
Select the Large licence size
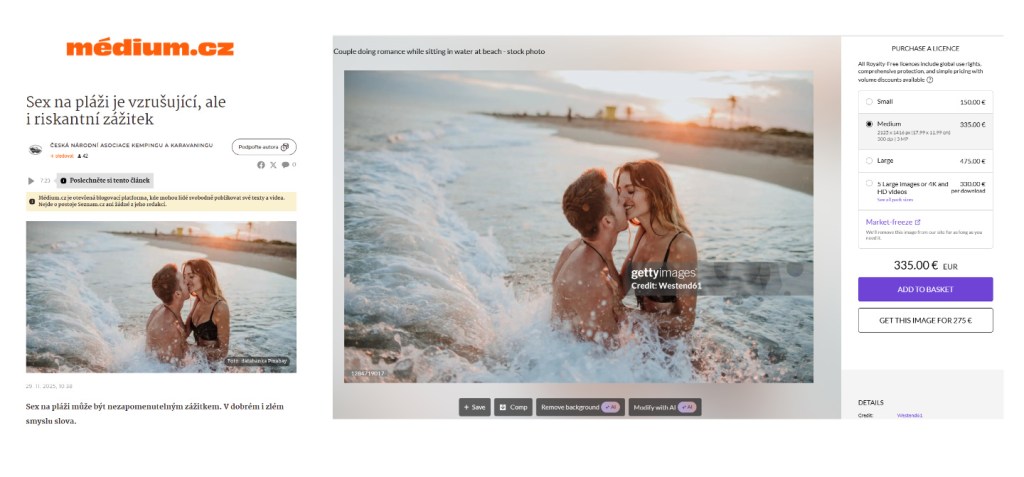pos(868,160)
